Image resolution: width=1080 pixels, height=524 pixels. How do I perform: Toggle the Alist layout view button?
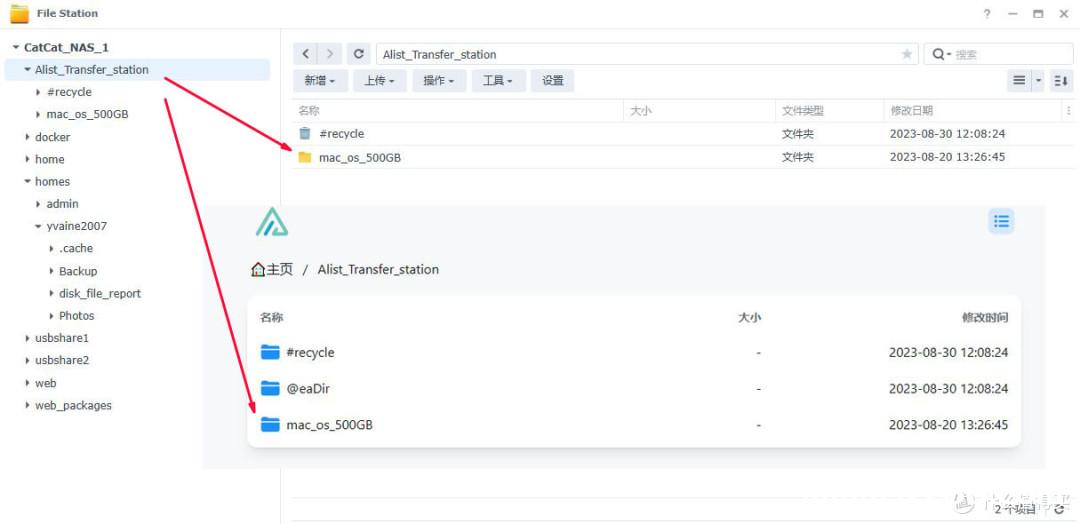click(1001, 221)
